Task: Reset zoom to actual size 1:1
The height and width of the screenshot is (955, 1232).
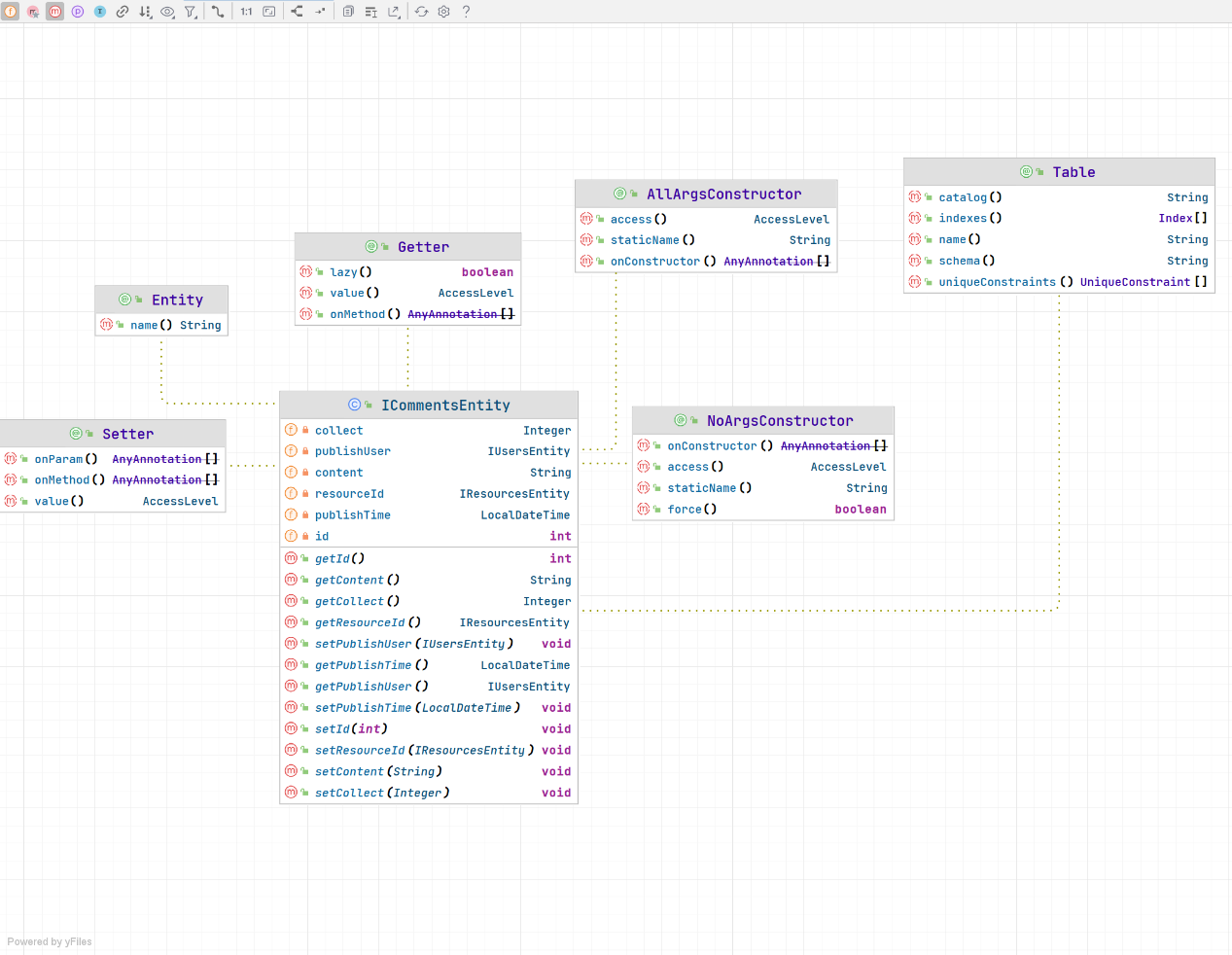Action: [x=246, y=12]
